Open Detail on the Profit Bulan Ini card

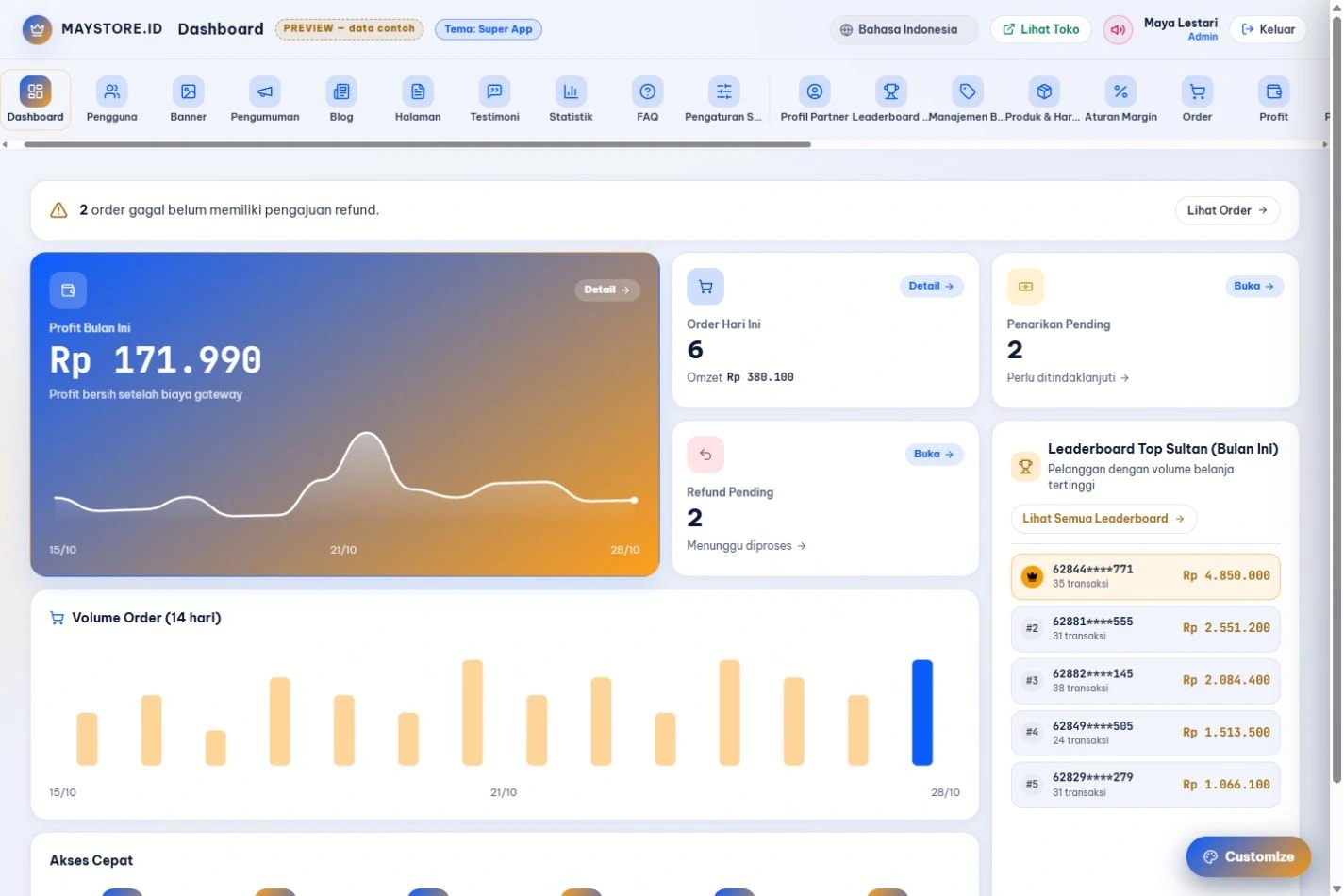click(x=607, y=290)
